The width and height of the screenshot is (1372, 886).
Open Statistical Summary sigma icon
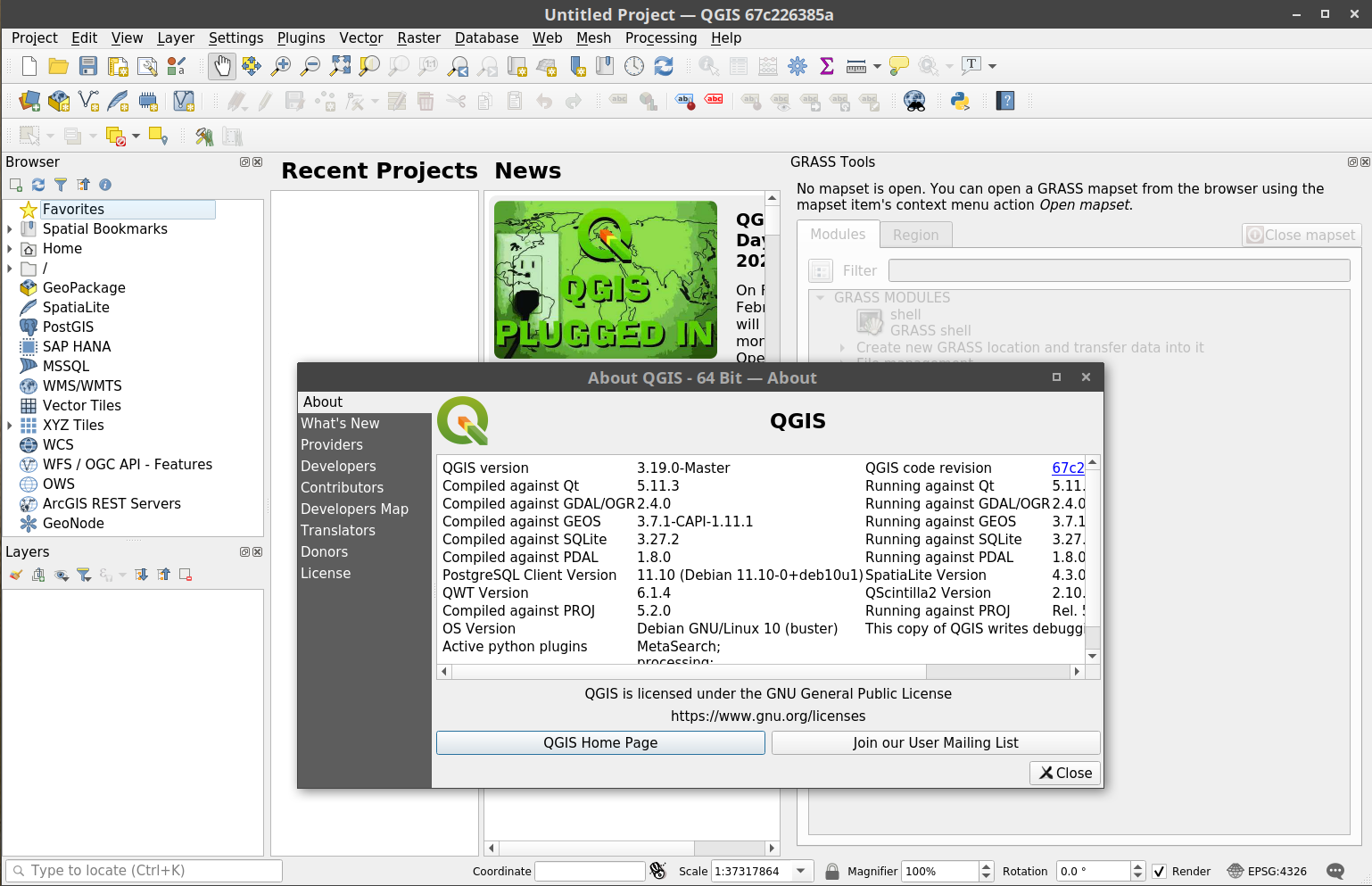[827, 66]
